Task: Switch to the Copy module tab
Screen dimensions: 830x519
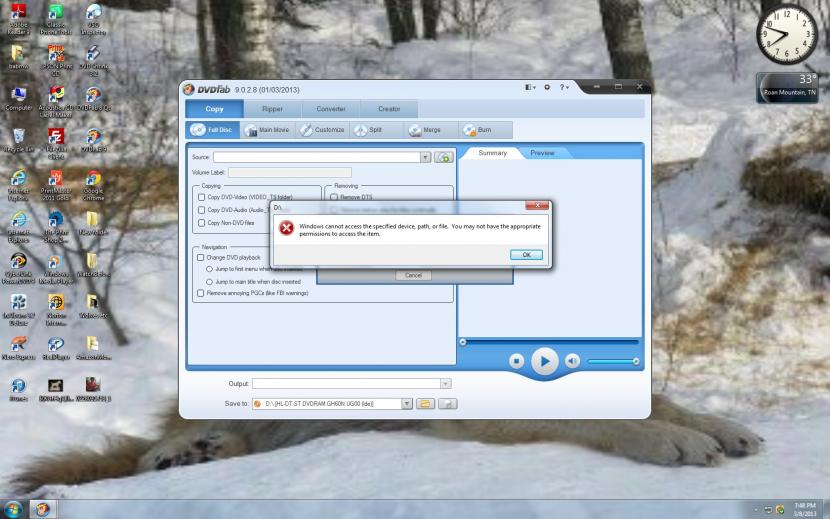Action: pyautogui.click(x=214, y=109)
